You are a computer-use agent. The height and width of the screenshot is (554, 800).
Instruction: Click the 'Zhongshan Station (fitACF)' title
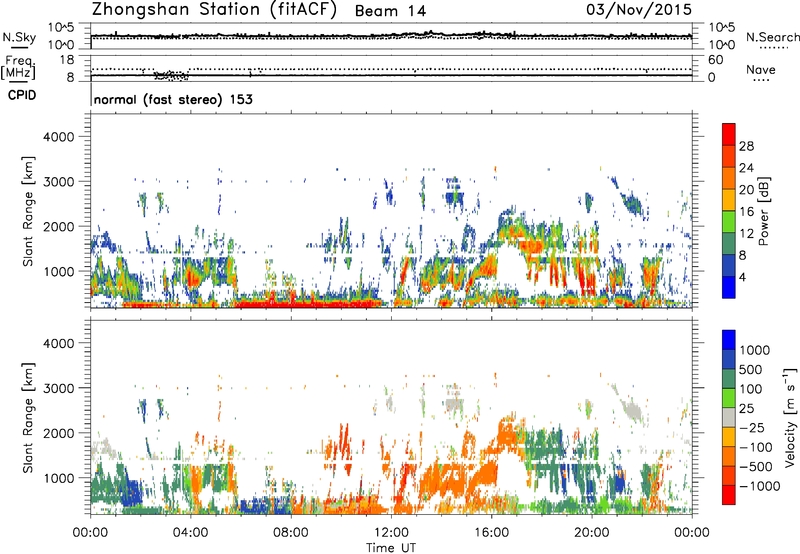point(214,10)
